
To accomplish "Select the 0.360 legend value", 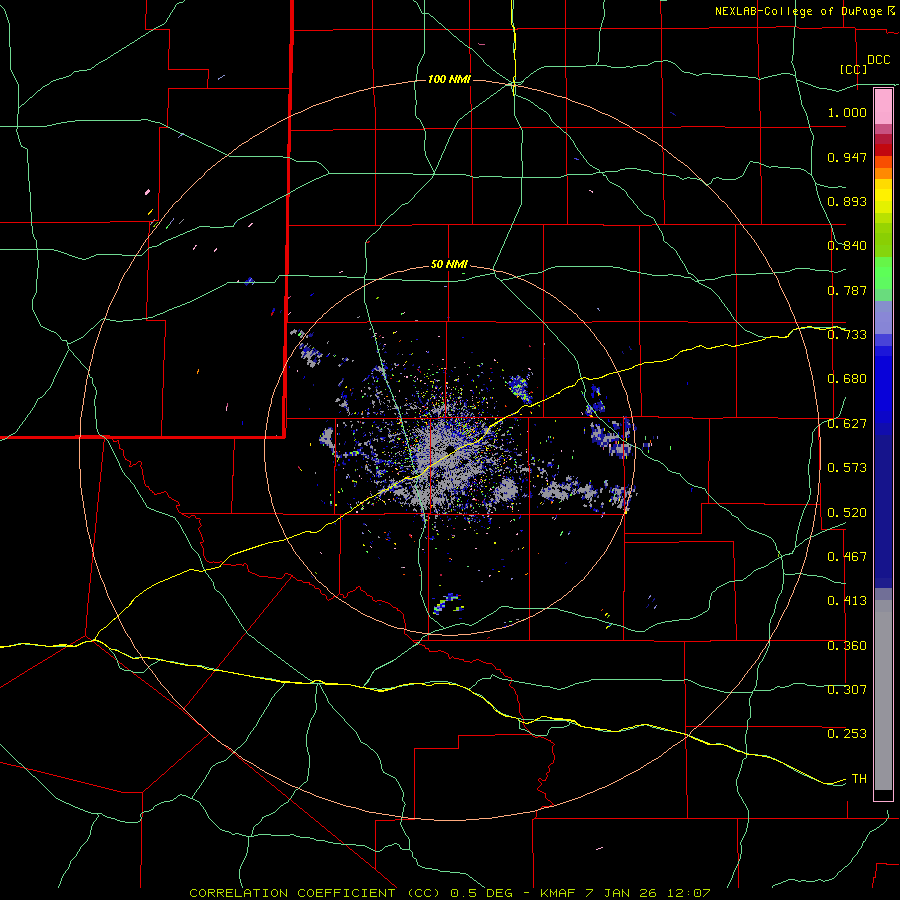I will [847, 646].
